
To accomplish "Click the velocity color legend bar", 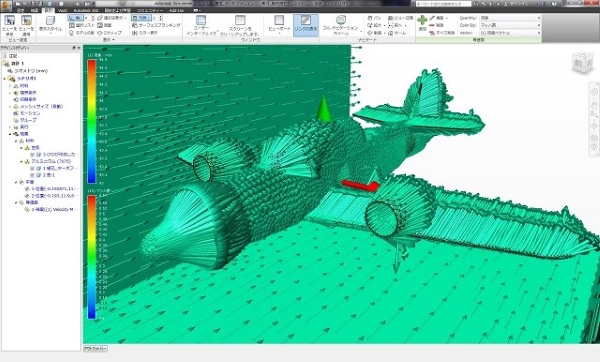I will coord(92,121).
